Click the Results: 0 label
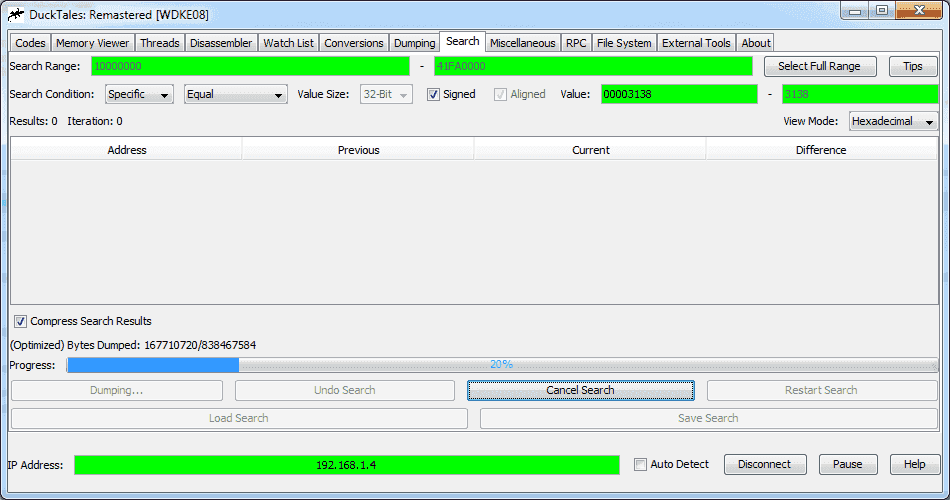Image resolution: width=950 pixels, height=500 pixels. pos(33,121)
